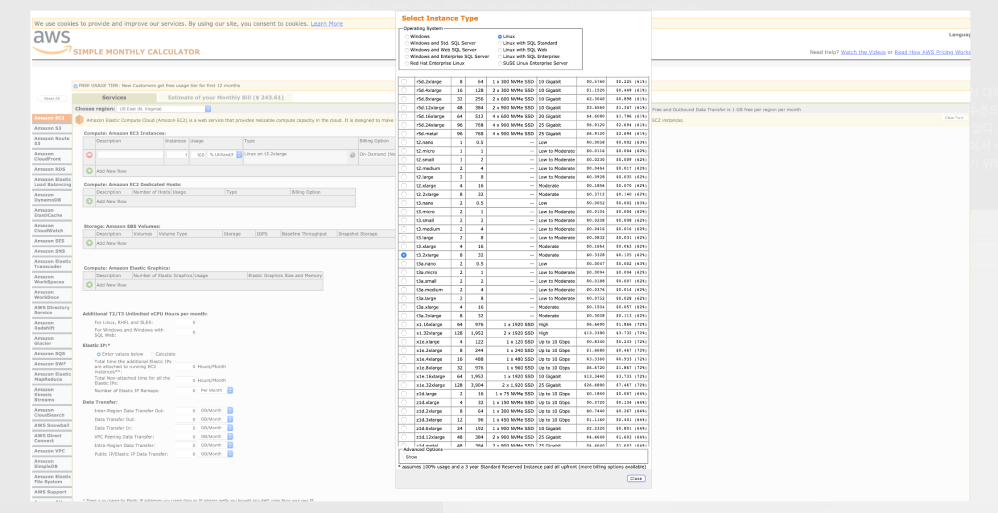The height and width of the screenshot is (513, 998).
Task: Click the Learn More cookies link
Action: coord(326,23)
